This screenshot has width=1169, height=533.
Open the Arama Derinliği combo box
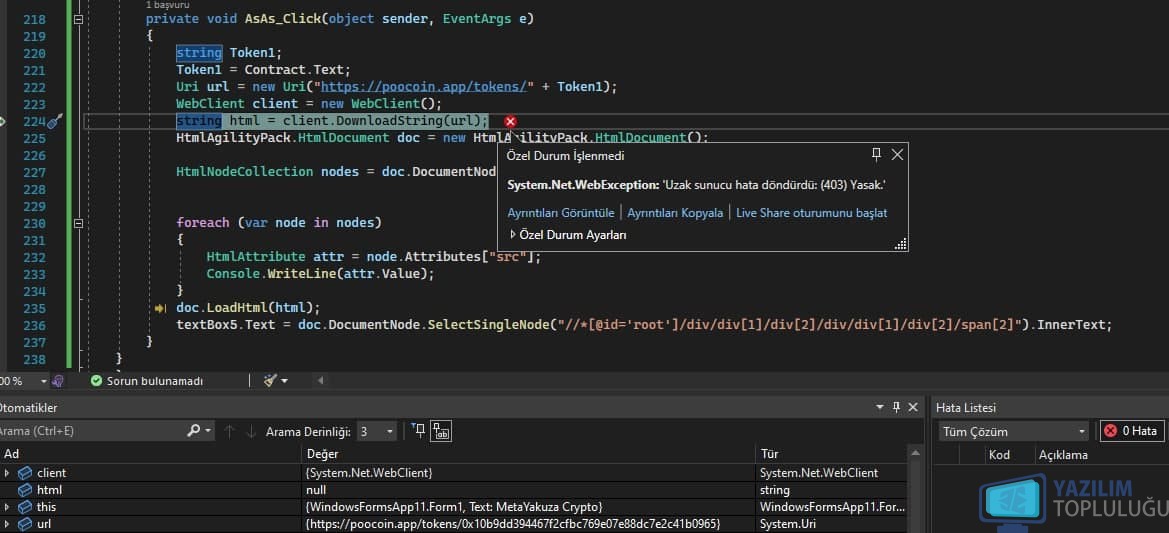tap(376, 432)
